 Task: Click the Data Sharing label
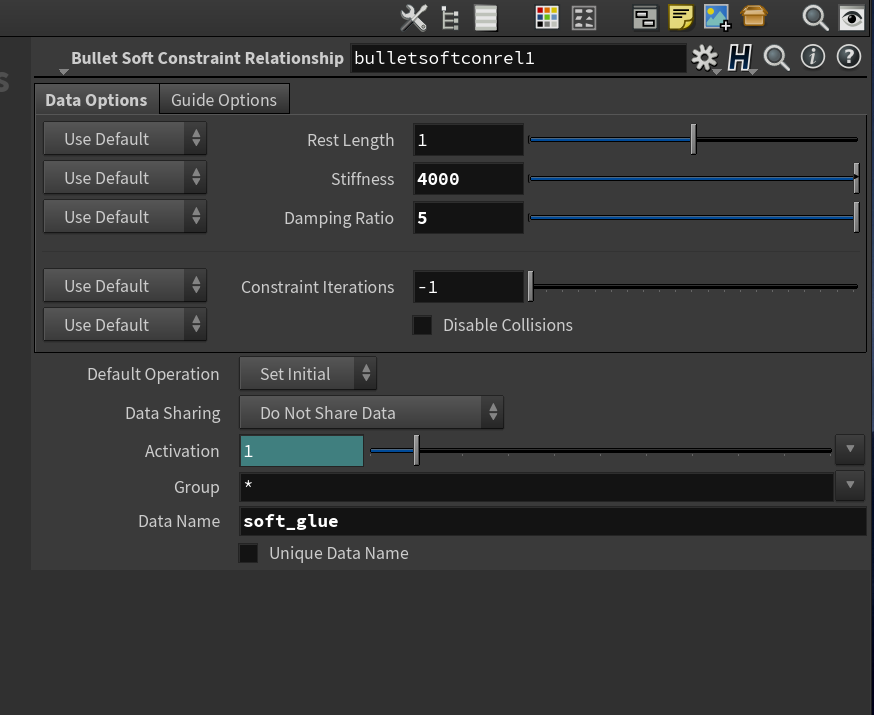(x=173, y=414)
